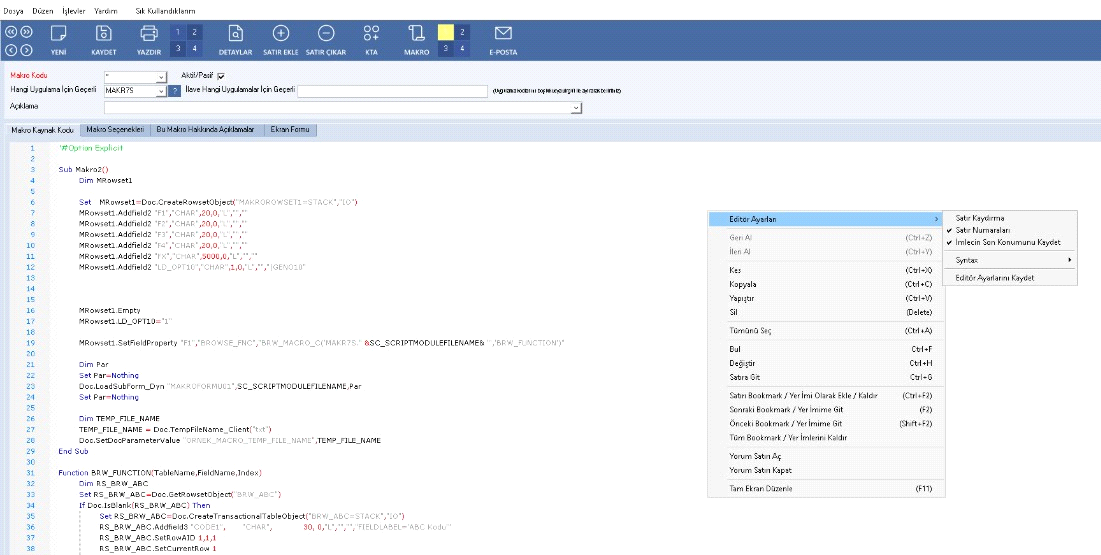Click the İlave Hangi Uygulamalar input field
The width and height of the screenshot is (1101, 555).
tap(392, 91)
